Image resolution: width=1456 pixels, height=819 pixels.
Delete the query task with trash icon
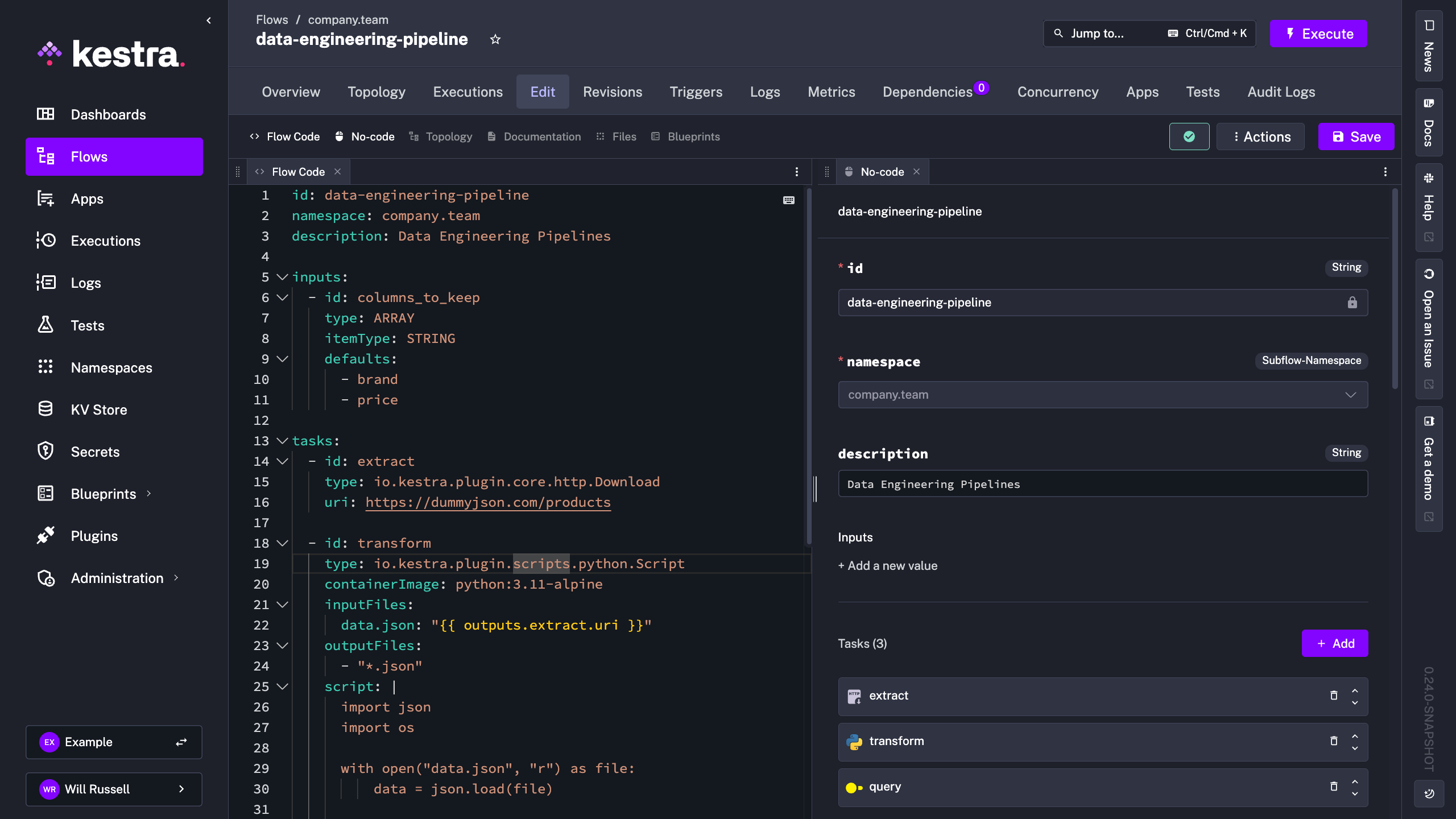coord(1334,786)
